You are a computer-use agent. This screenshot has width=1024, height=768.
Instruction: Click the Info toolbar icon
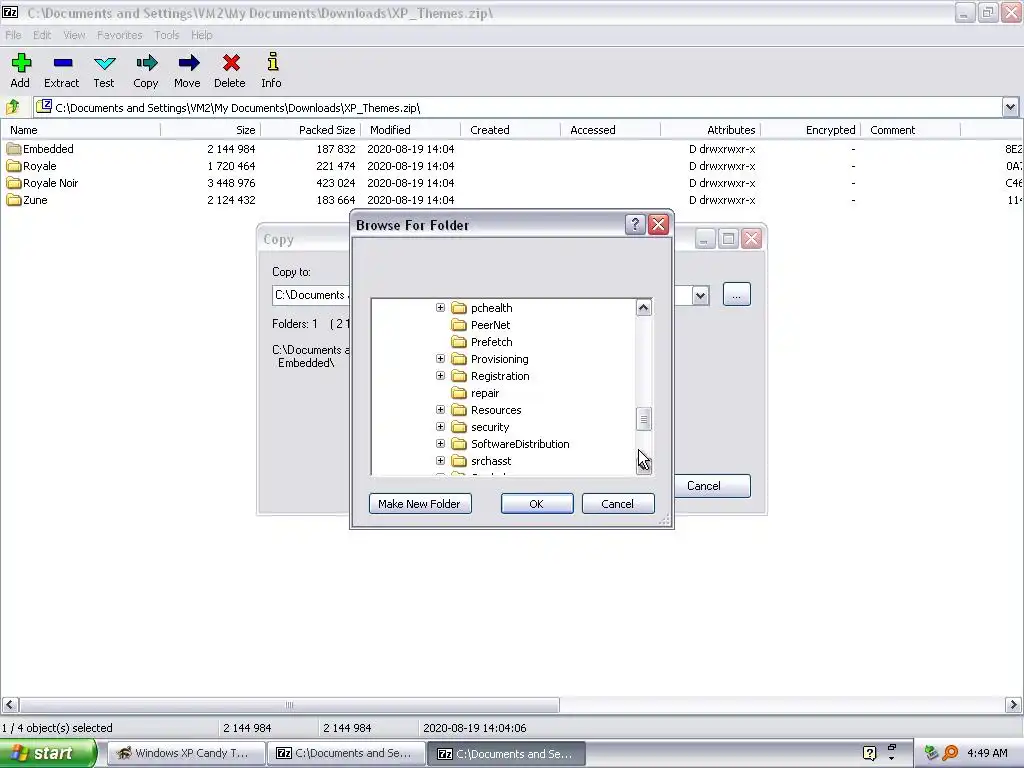coord(272,62)
